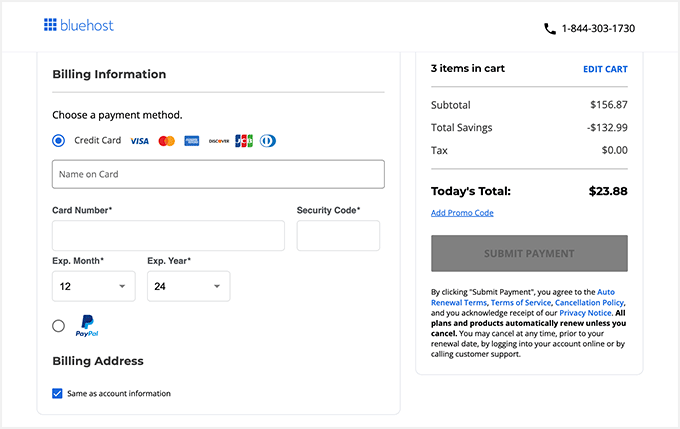Viewport: 680px width, 429px height.
Task: Select the Credit Card radio button
Action: coord(58,141)
